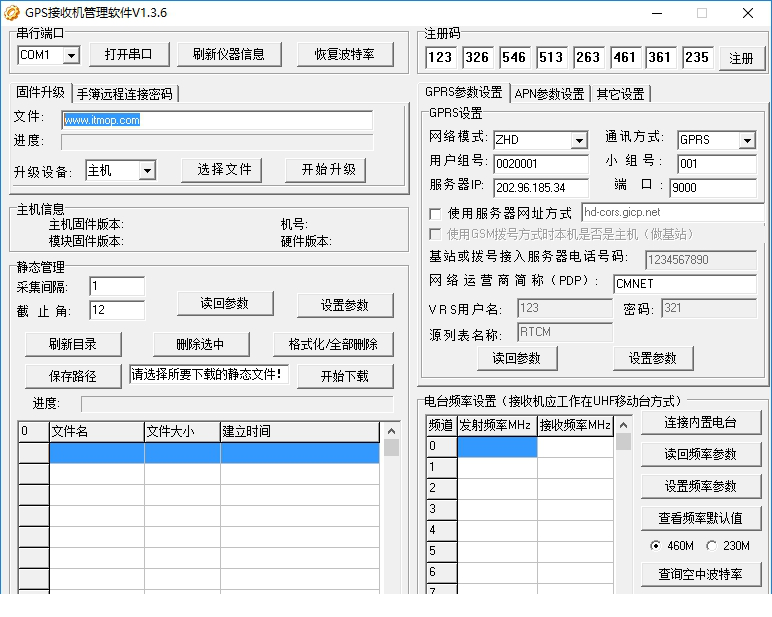The image size is (772, 617).
Task: Select the registration code field 546
Action: coord(514,58)
